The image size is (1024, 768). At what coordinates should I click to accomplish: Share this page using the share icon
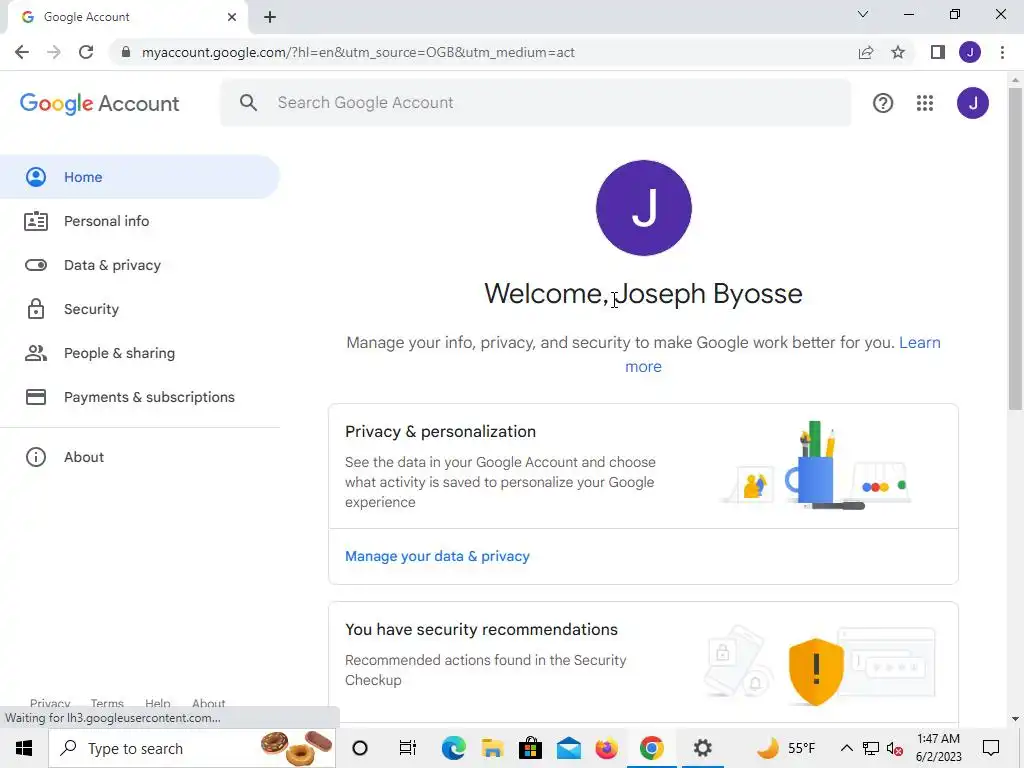(866, 52)
